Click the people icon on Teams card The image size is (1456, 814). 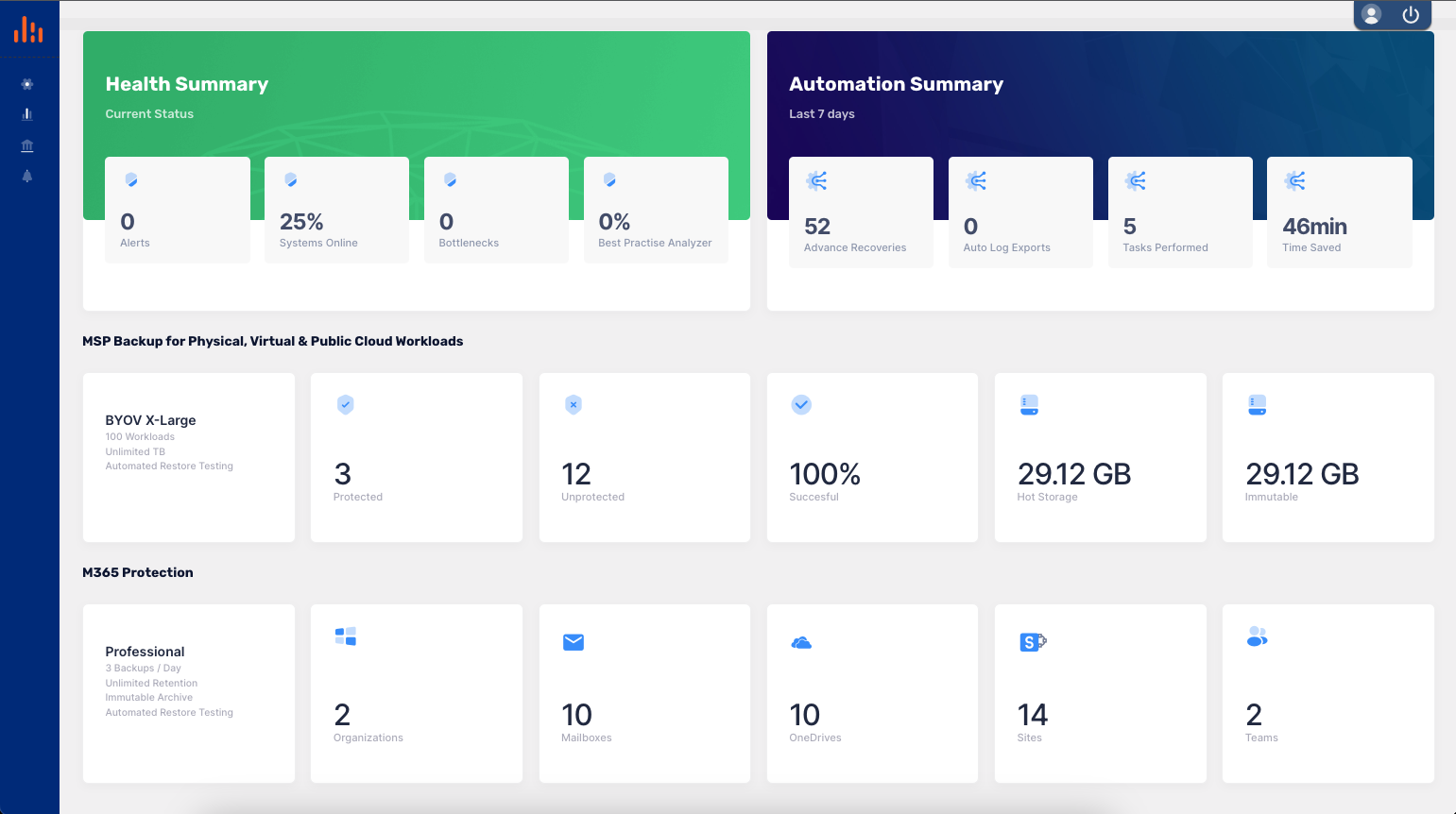(x=1258, y=636)
